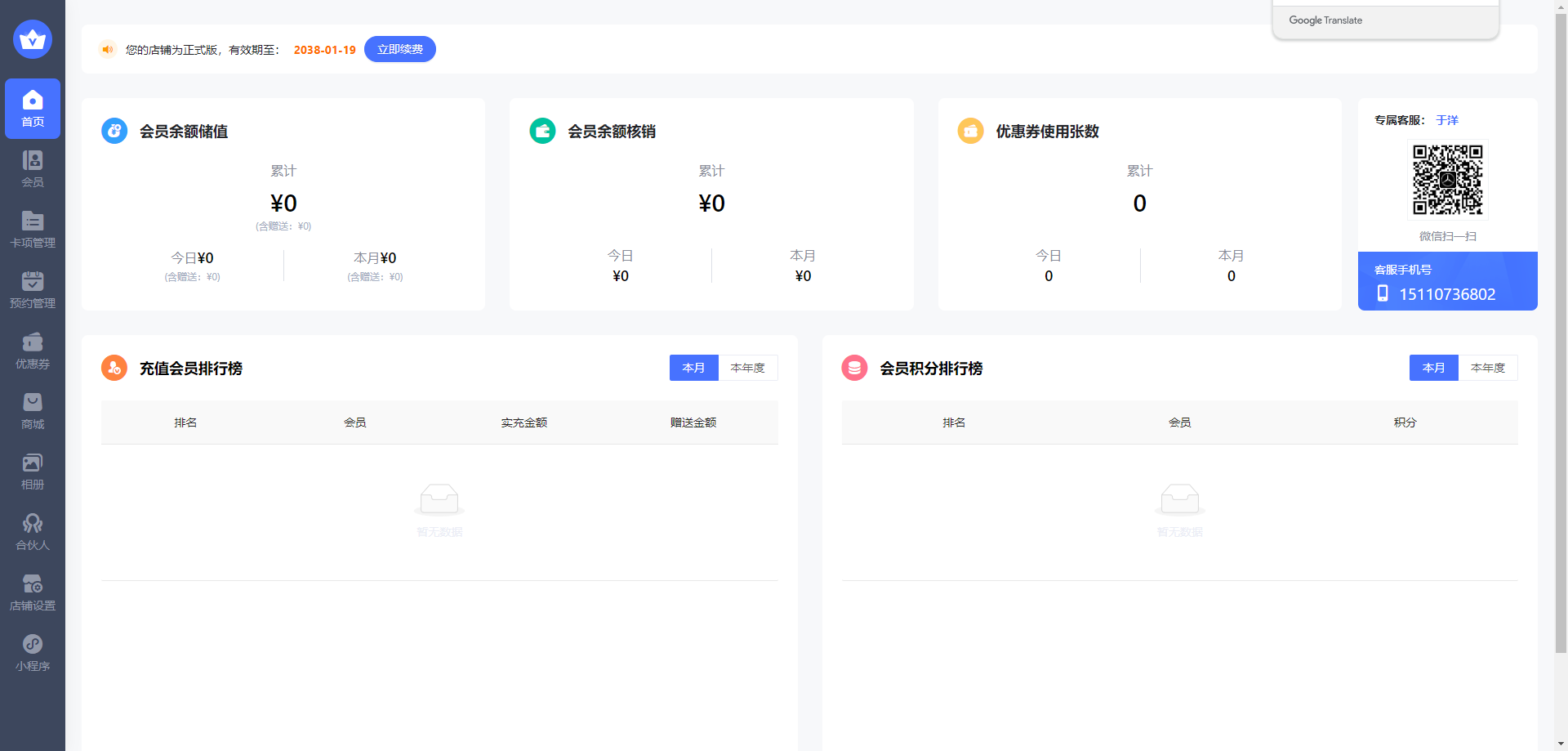Open the 合伙人 partners section

tap(33, 532)
